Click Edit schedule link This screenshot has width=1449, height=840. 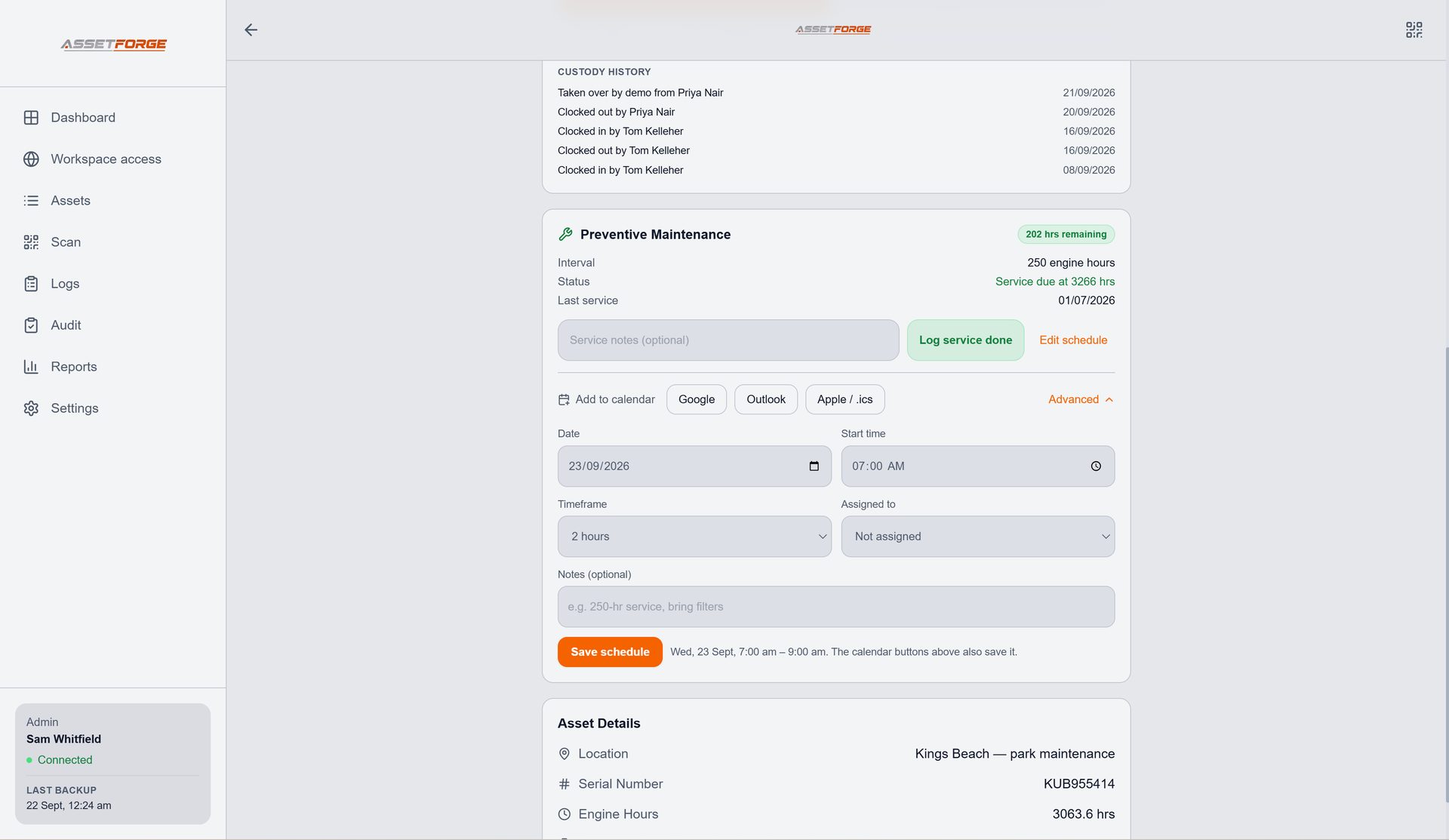point(1073,340)
